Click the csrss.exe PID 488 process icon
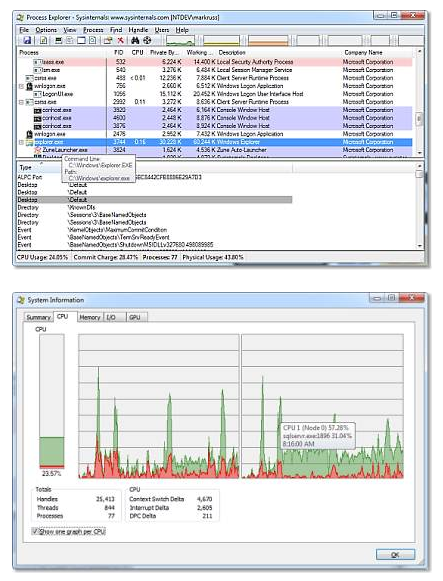 tap(30, 78)
